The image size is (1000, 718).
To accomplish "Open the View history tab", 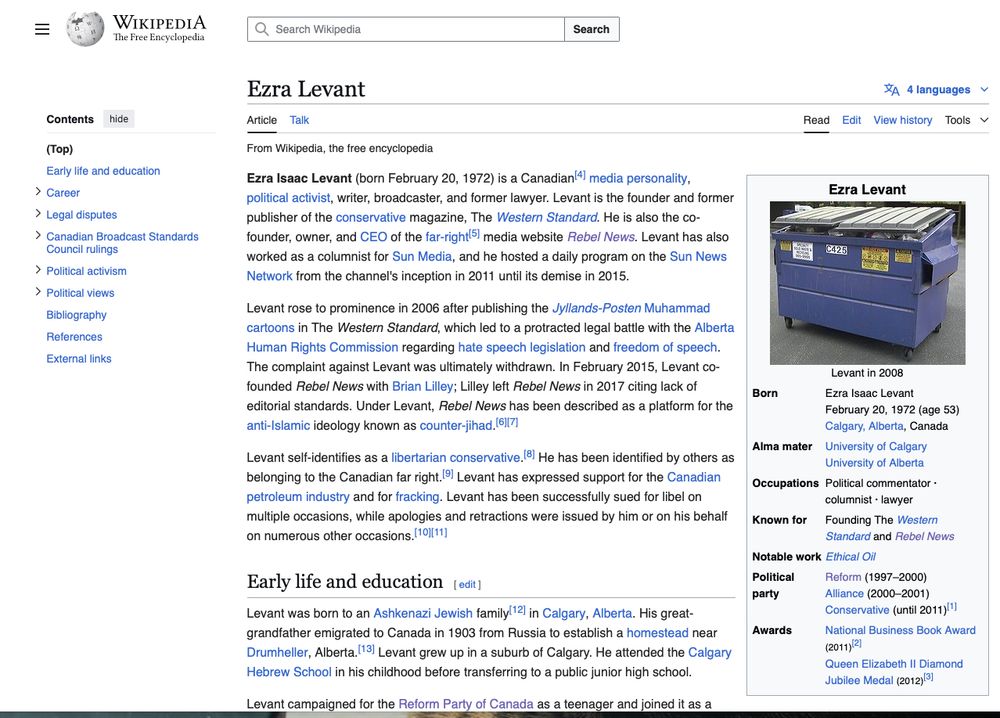I will pos(902,120).
